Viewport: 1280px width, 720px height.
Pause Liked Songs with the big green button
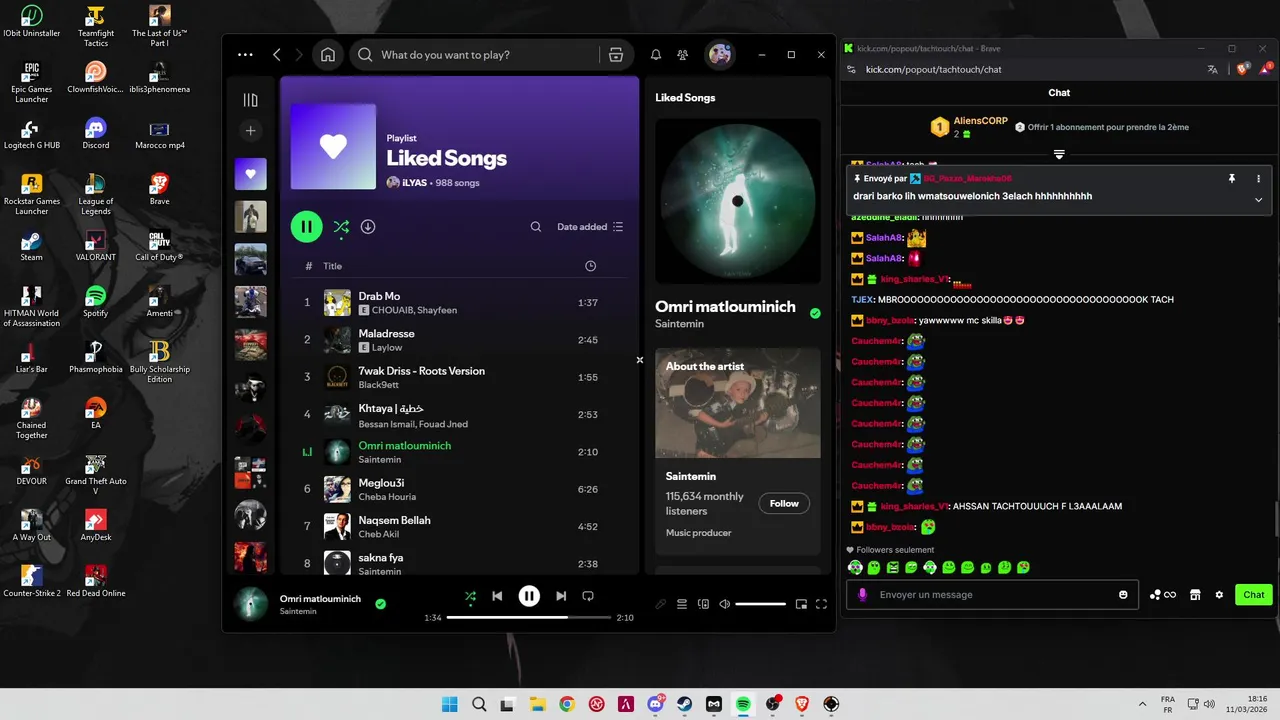pyautogui.click(x=307, y=227)
